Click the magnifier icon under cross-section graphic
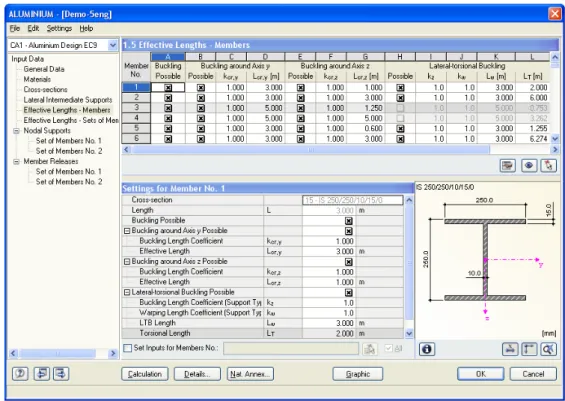This screenshot has width=565, height=401. [548, 349]
